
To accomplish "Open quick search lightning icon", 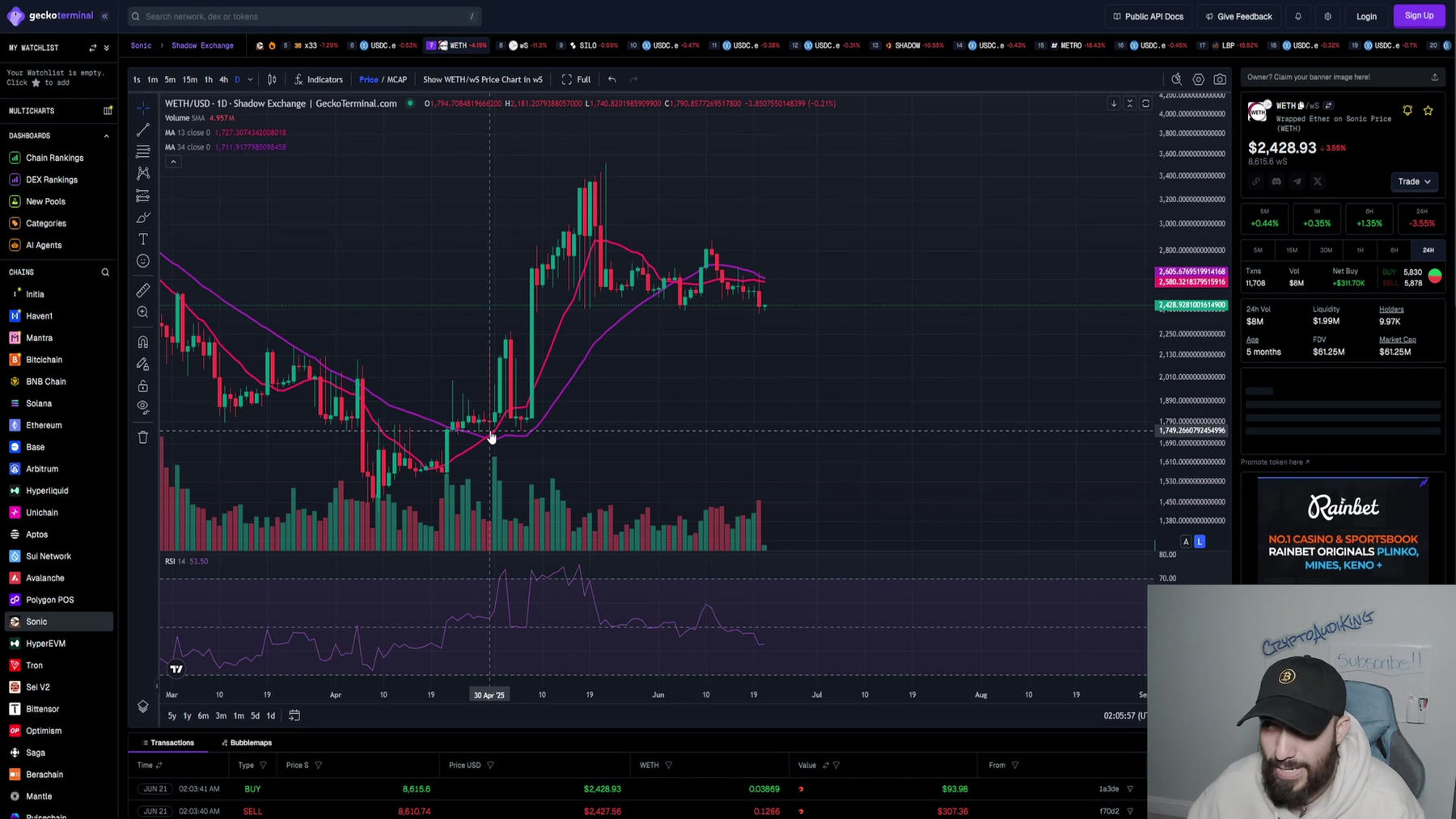I will click(1176, 79).
